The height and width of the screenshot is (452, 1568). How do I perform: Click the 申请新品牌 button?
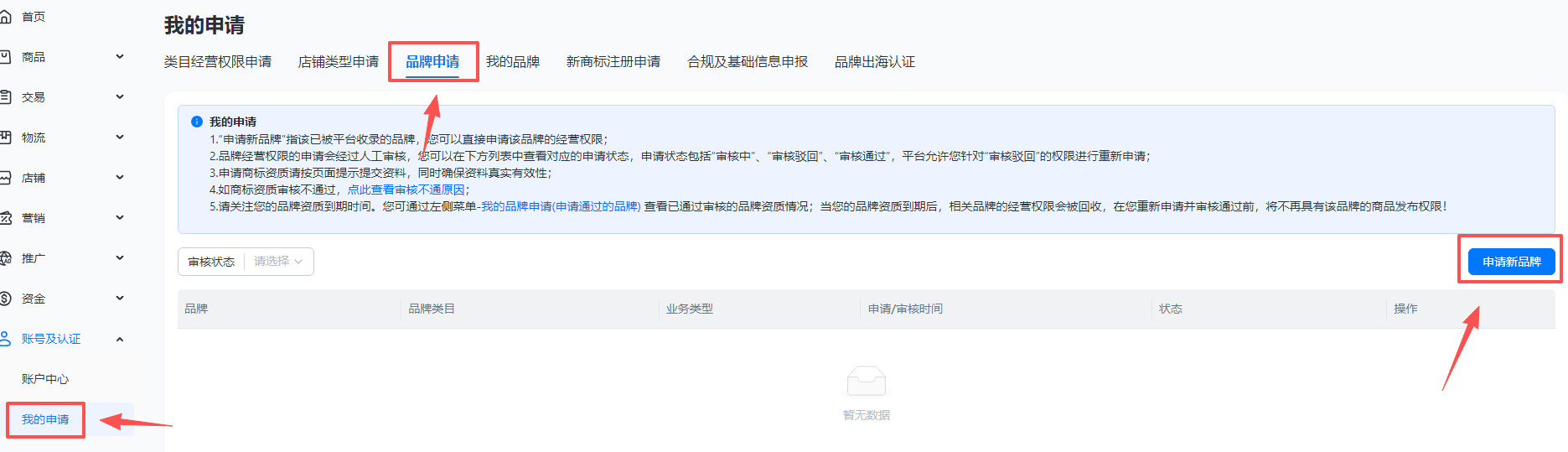(1511, 262)
